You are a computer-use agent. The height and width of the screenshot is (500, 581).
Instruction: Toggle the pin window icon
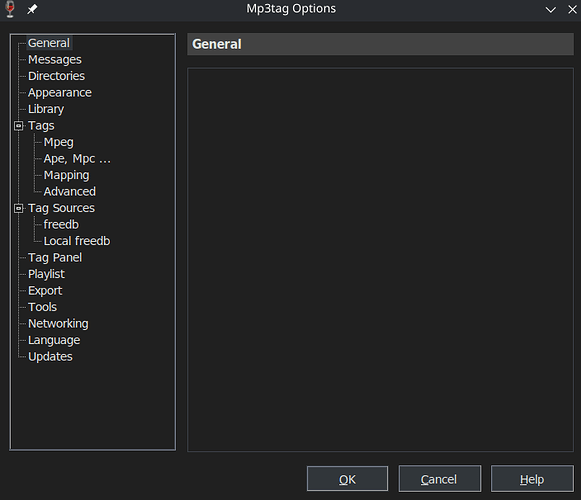point(32,9)
